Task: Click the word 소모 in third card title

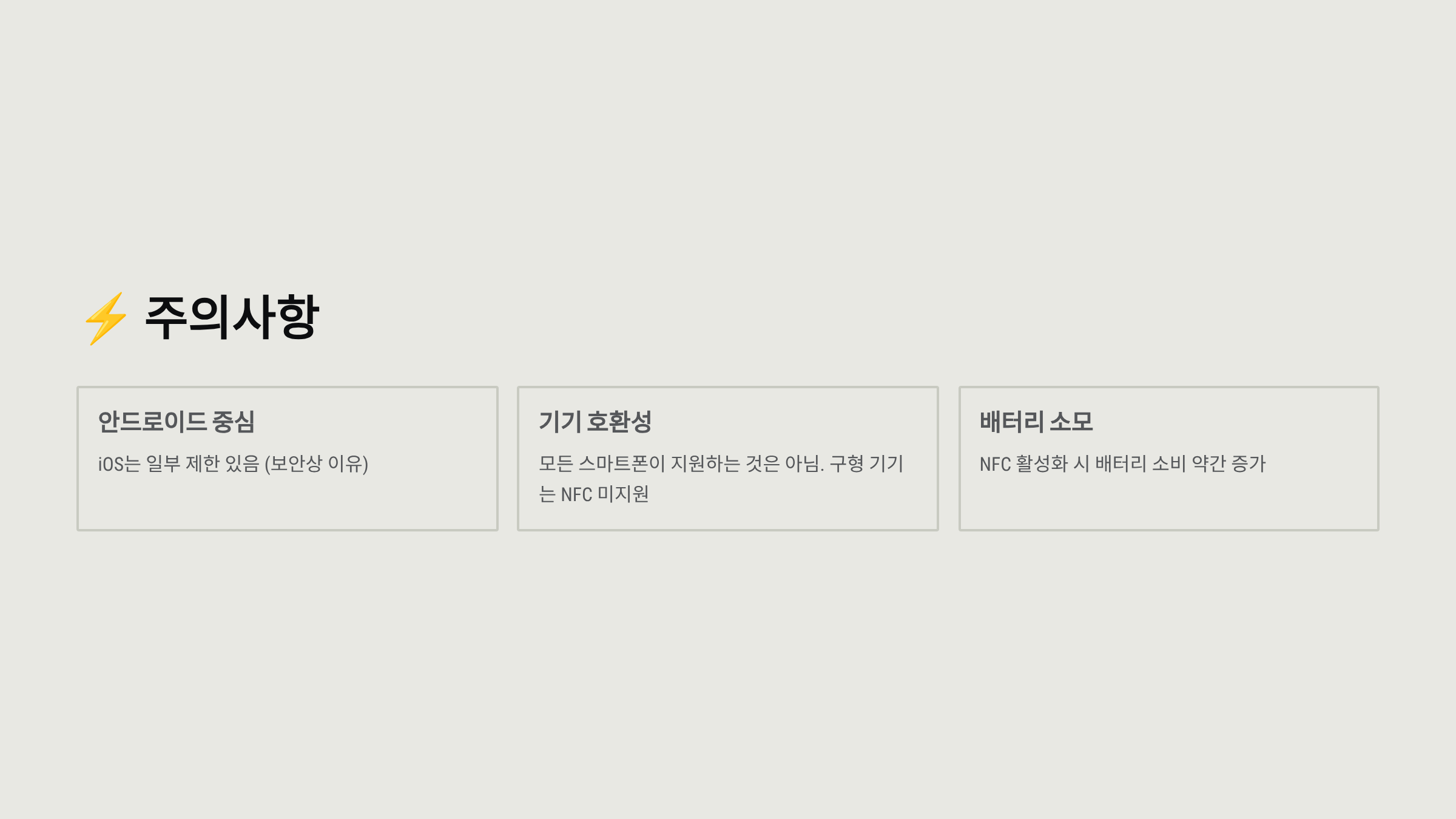Action: (x=1071, y=422)
